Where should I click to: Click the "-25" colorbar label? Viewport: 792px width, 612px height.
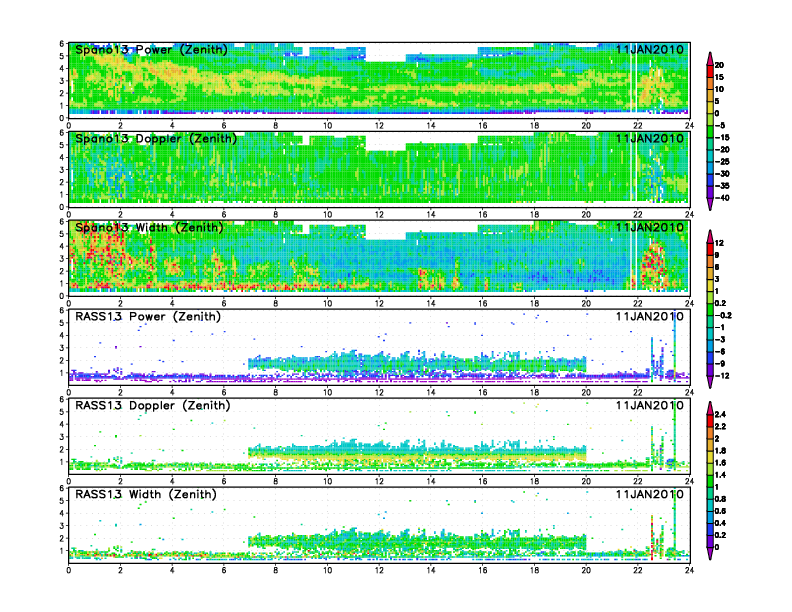click(x=722, y=162)
